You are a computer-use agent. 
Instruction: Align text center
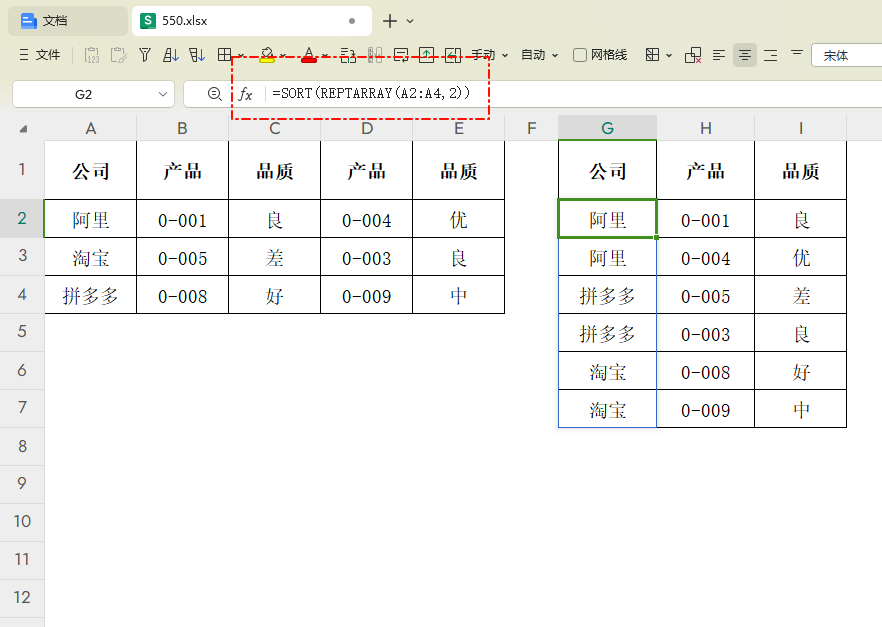click(x=745, y=55)
